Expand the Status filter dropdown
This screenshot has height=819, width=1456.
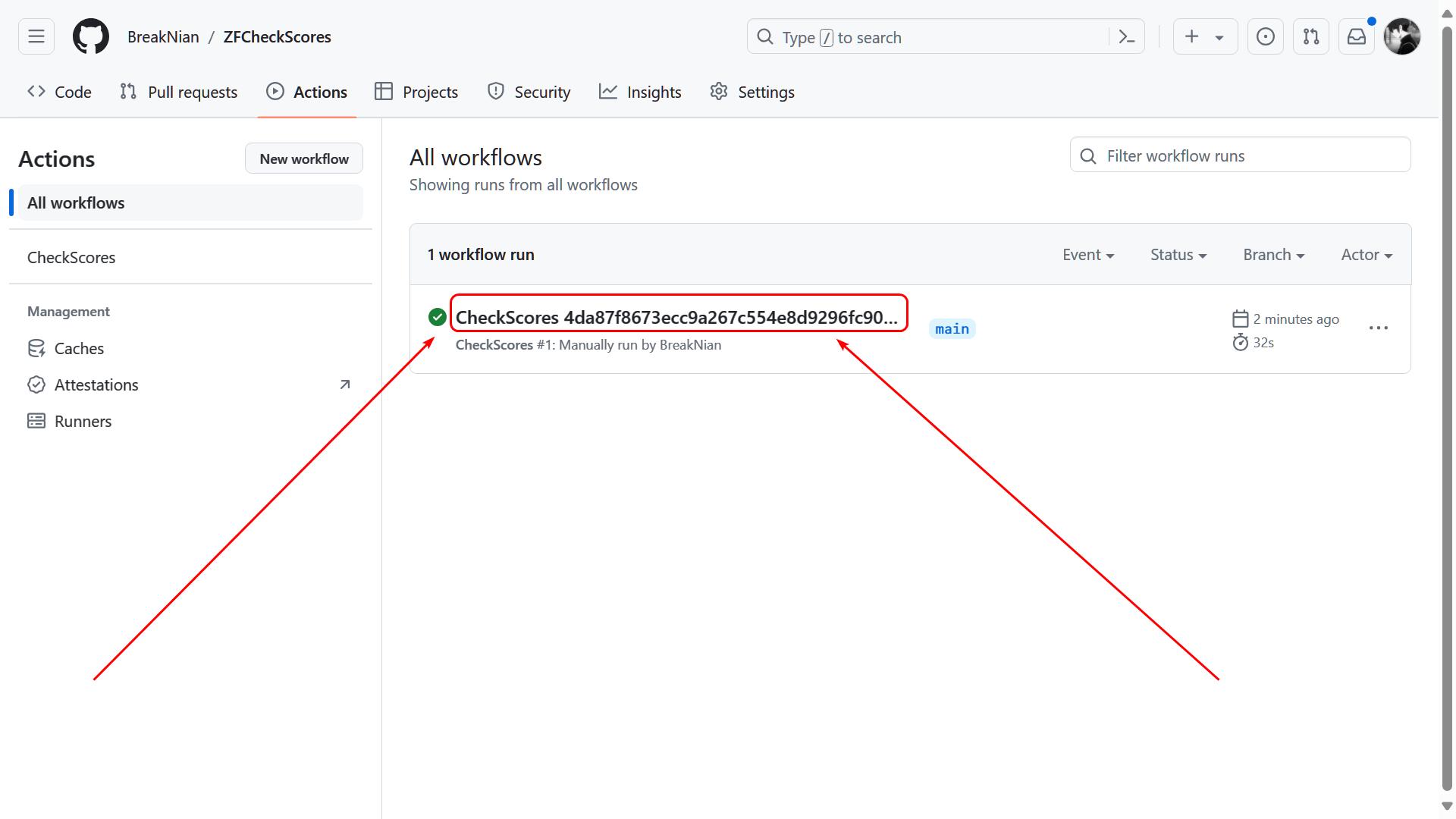(x=1178, y=255)
